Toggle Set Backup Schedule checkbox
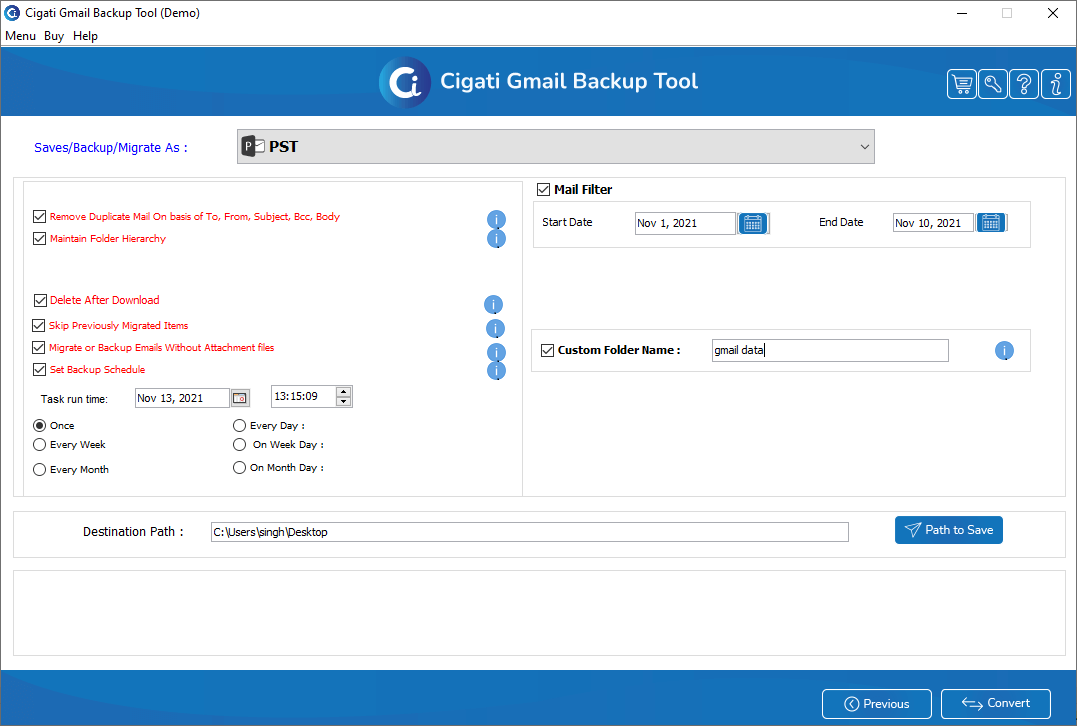The width and height of the screenshot is (1077, 726). click(x=39, y=370)
